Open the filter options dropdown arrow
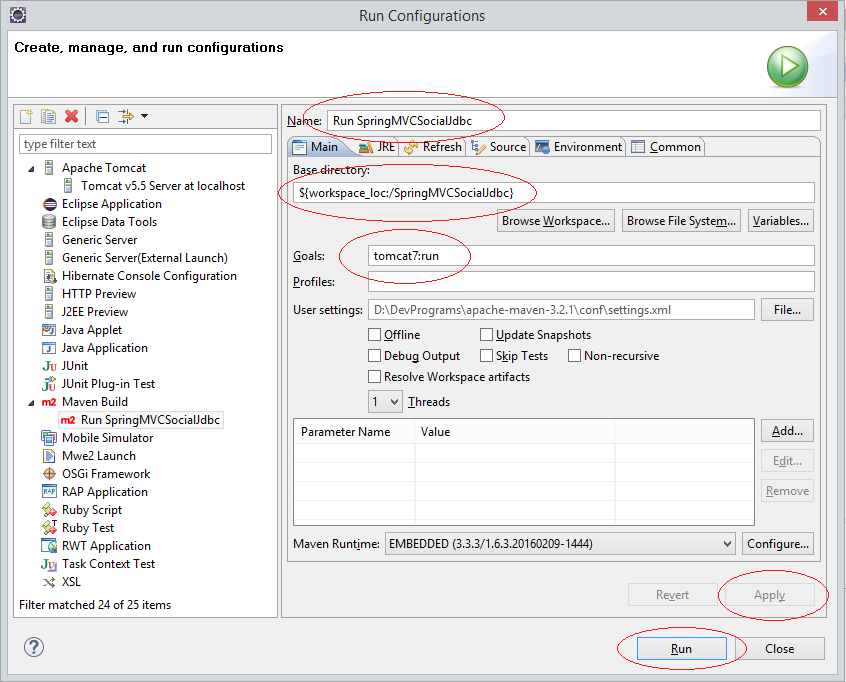Screen dimensions: 846x682 click(145, 116)
